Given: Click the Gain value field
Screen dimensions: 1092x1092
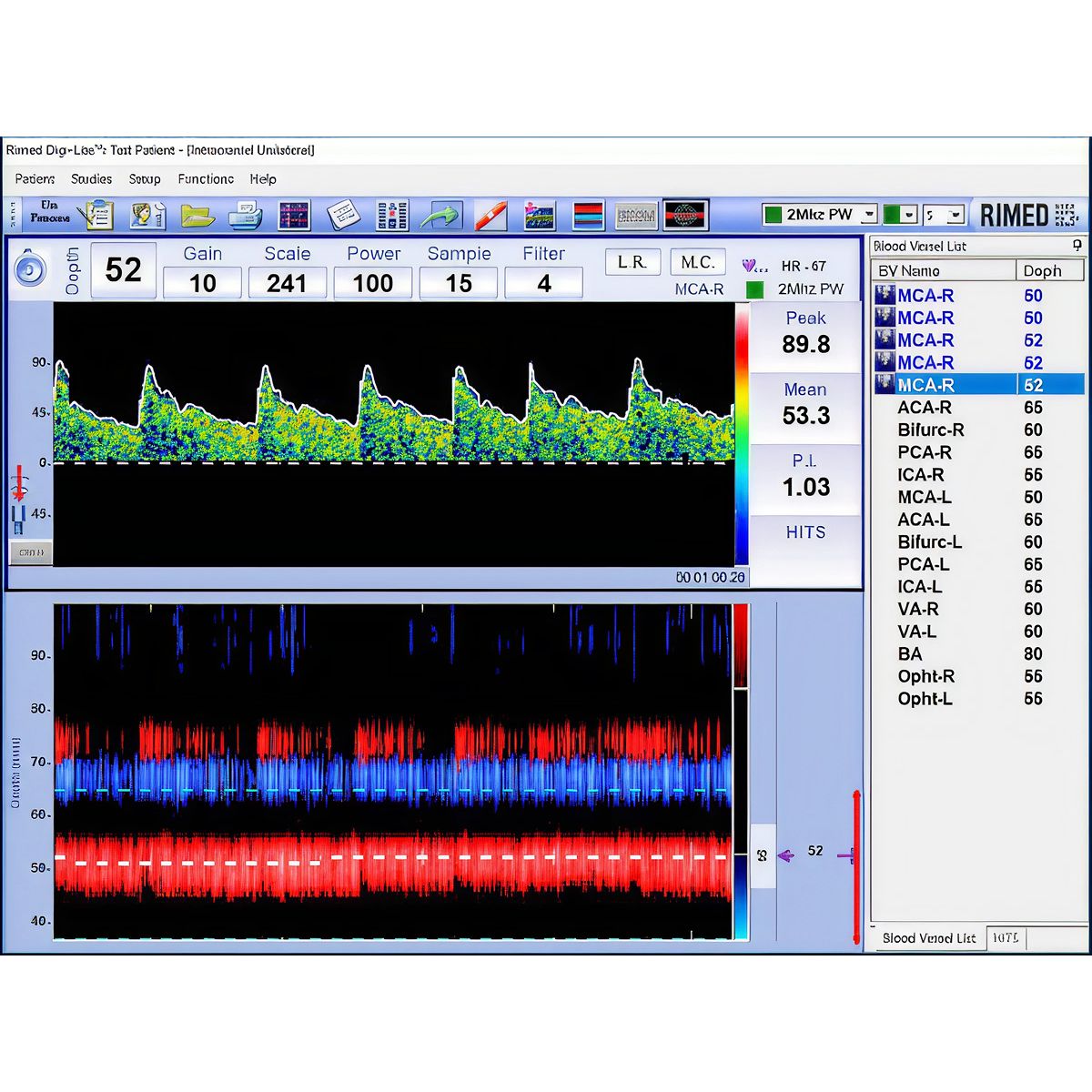Looking at the screenshot, I should coord(202,284).
